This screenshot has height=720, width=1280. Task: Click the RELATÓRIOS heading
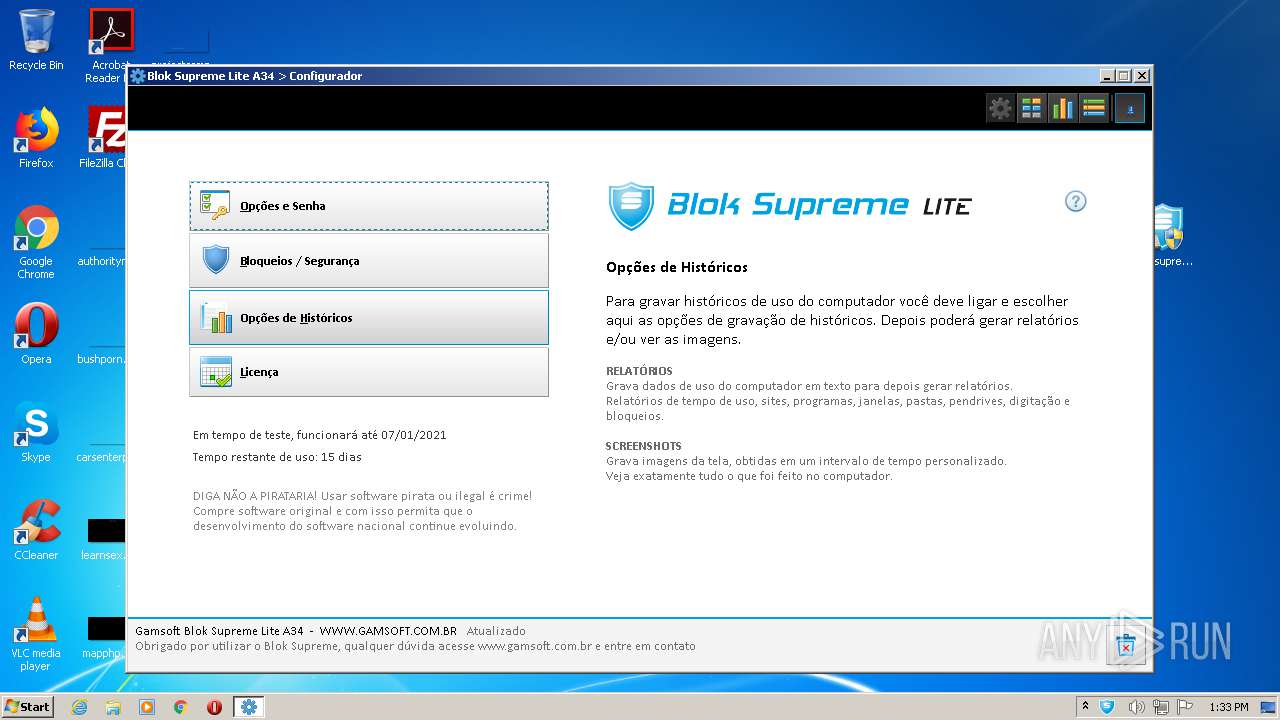pyautogui.click(x=639, y=371)
